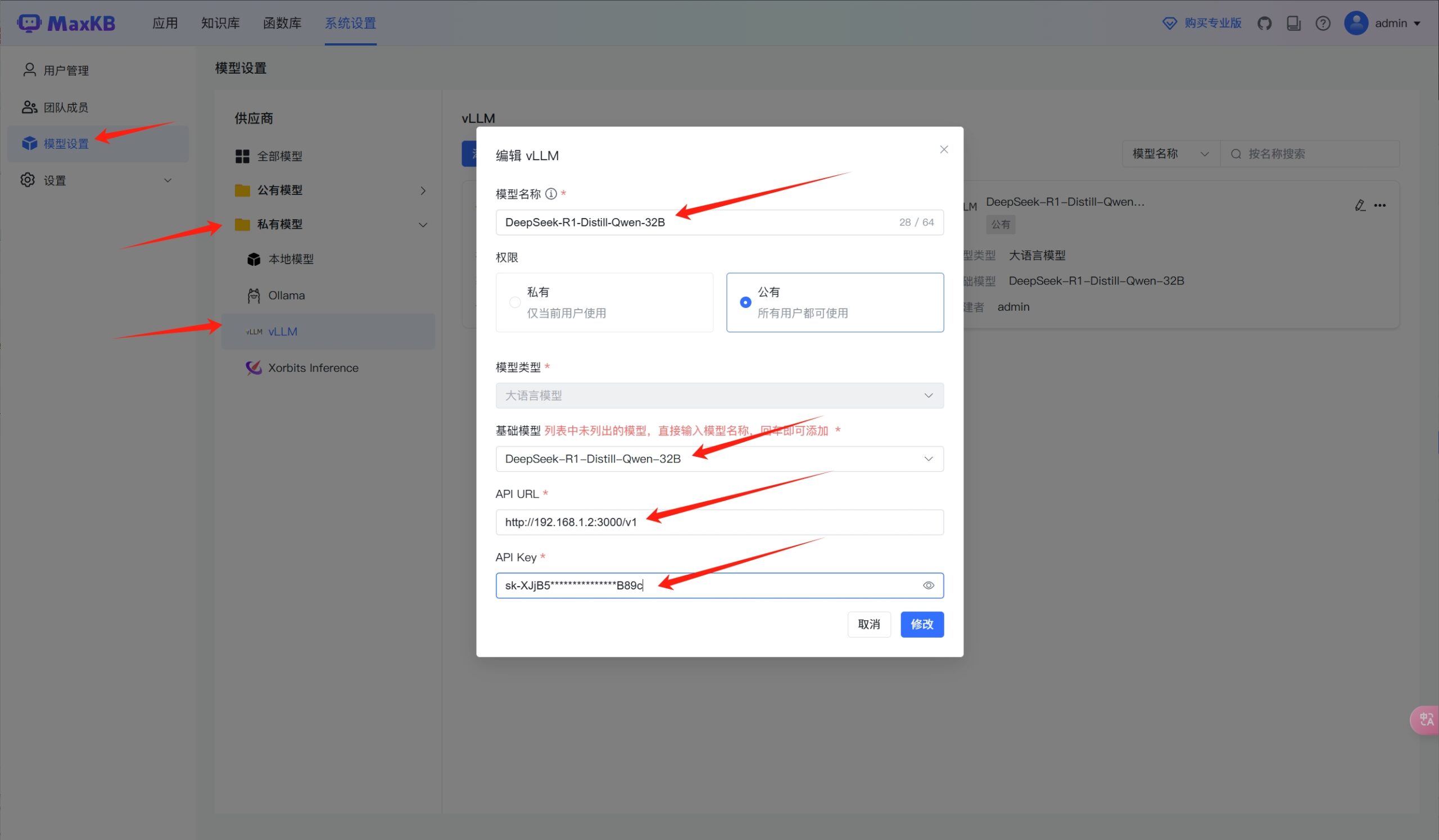This screenshot has height=840, width=1439.
Task: Switch to 知识库 tab
Action: click(x=220, y=24)
